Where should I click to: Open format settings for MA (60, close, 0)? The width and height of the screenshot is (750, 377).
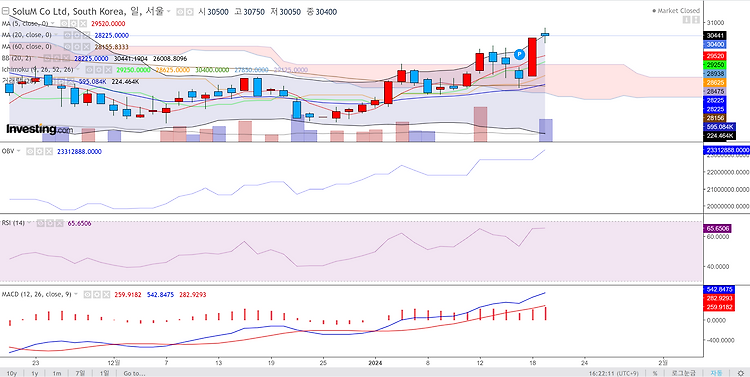(x=77, y=46)
